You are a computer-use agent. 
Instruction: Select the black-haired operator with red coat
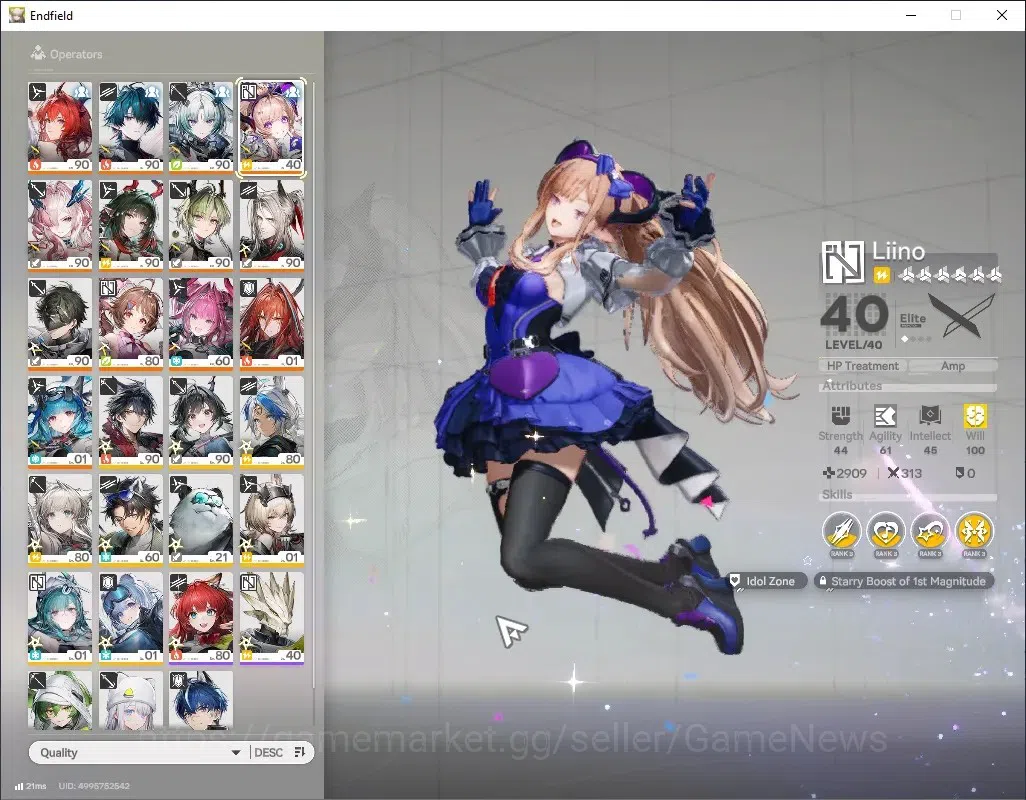tap(130, 421)
